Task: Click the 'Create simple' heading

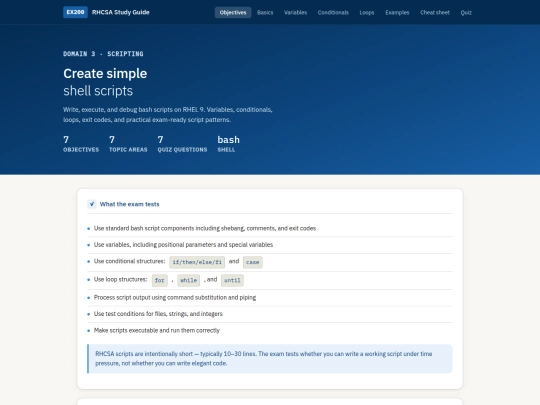Action: (x=105, y=73)
